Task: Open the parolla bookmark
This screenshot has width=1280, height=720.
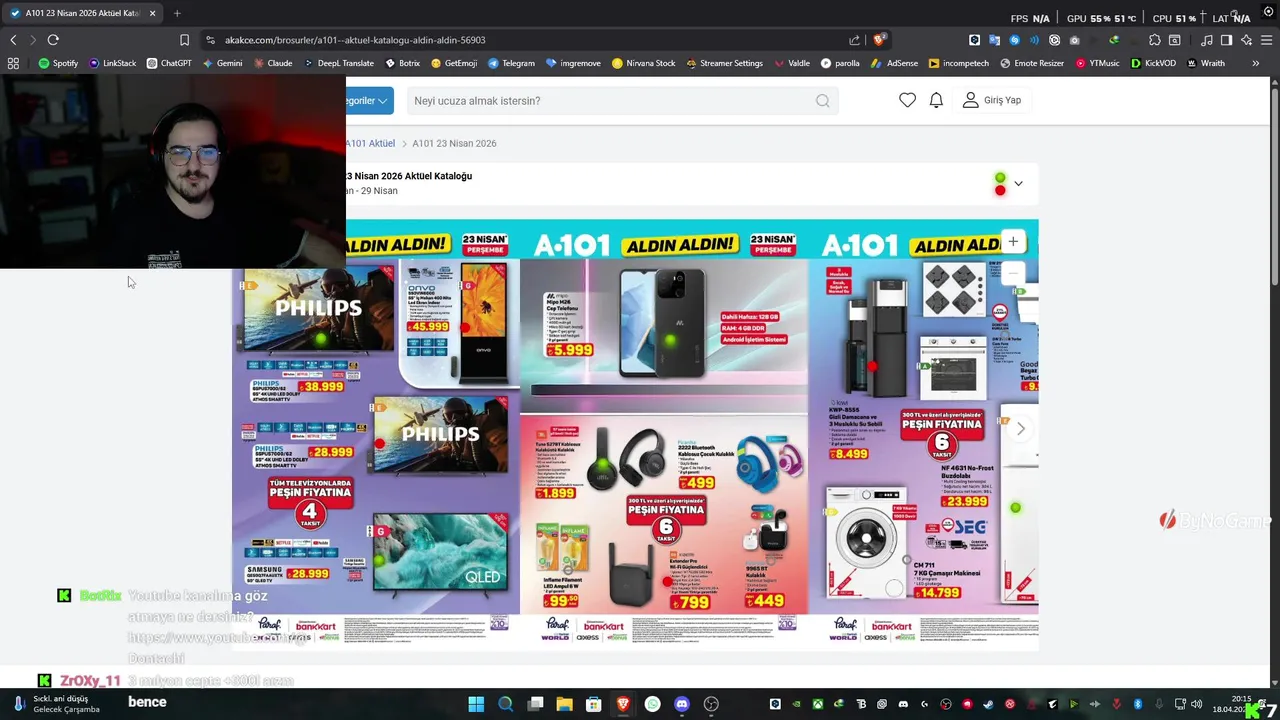Action: (x=840, y=63)
